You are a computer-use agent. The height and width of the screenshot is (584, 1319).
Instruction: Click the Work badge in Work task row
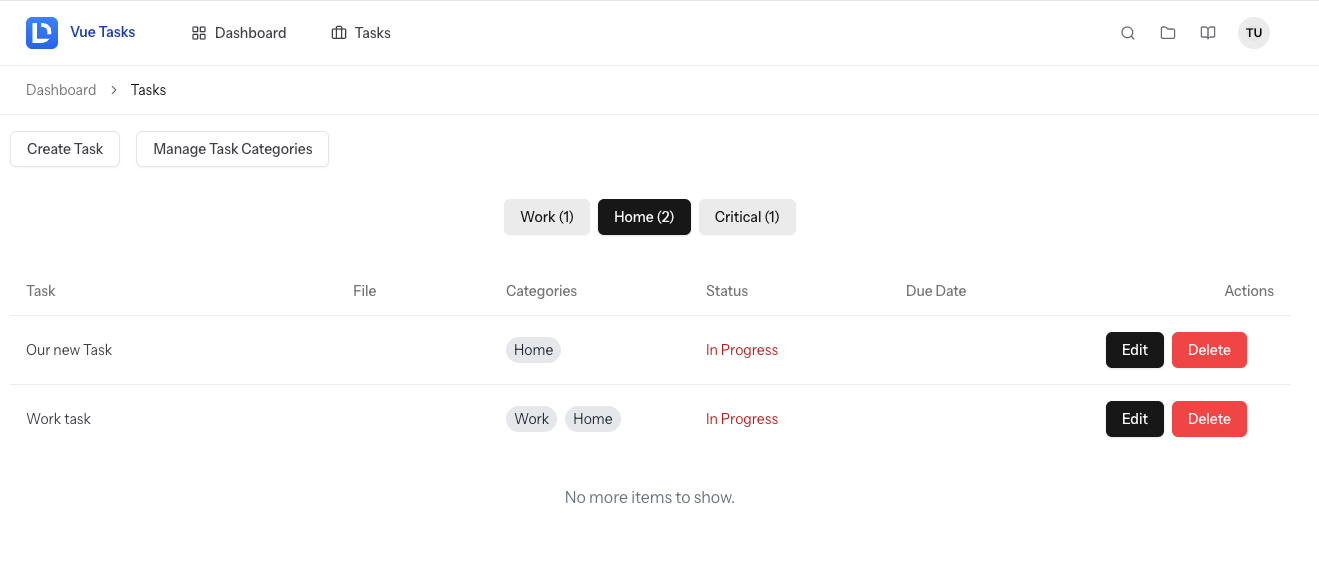click(x=531, y=419)
